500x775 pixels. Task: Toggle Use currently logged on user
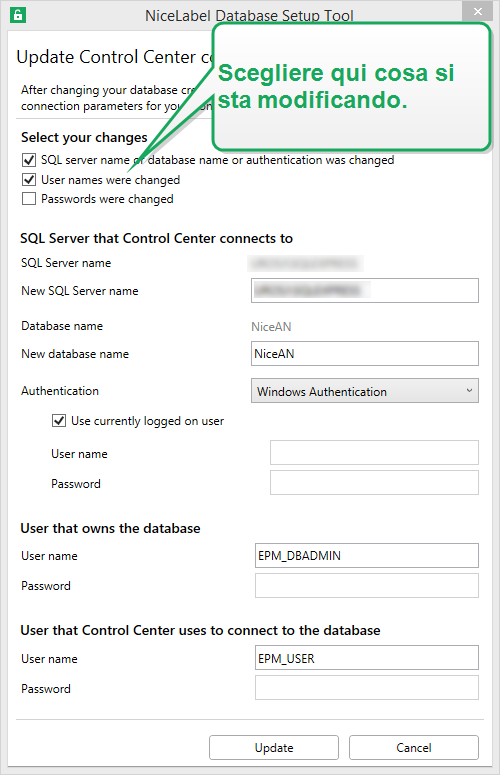[59, 421]
